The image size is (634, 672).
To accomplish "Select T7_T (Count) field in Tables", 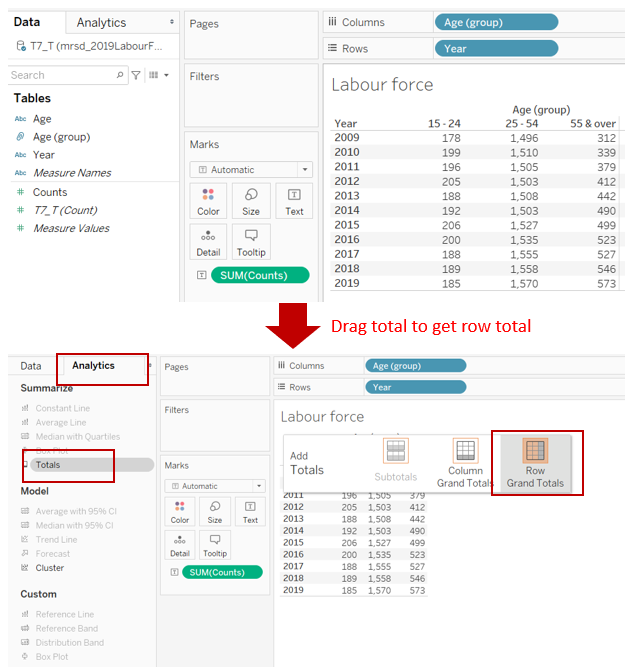I will [65, 210].
